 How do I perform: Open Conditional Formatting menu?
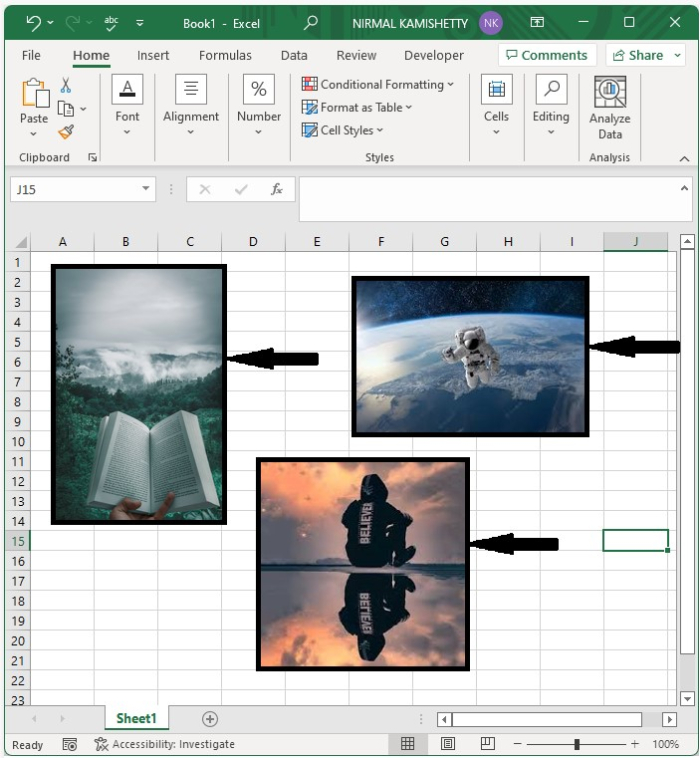(x=378, y=85)
